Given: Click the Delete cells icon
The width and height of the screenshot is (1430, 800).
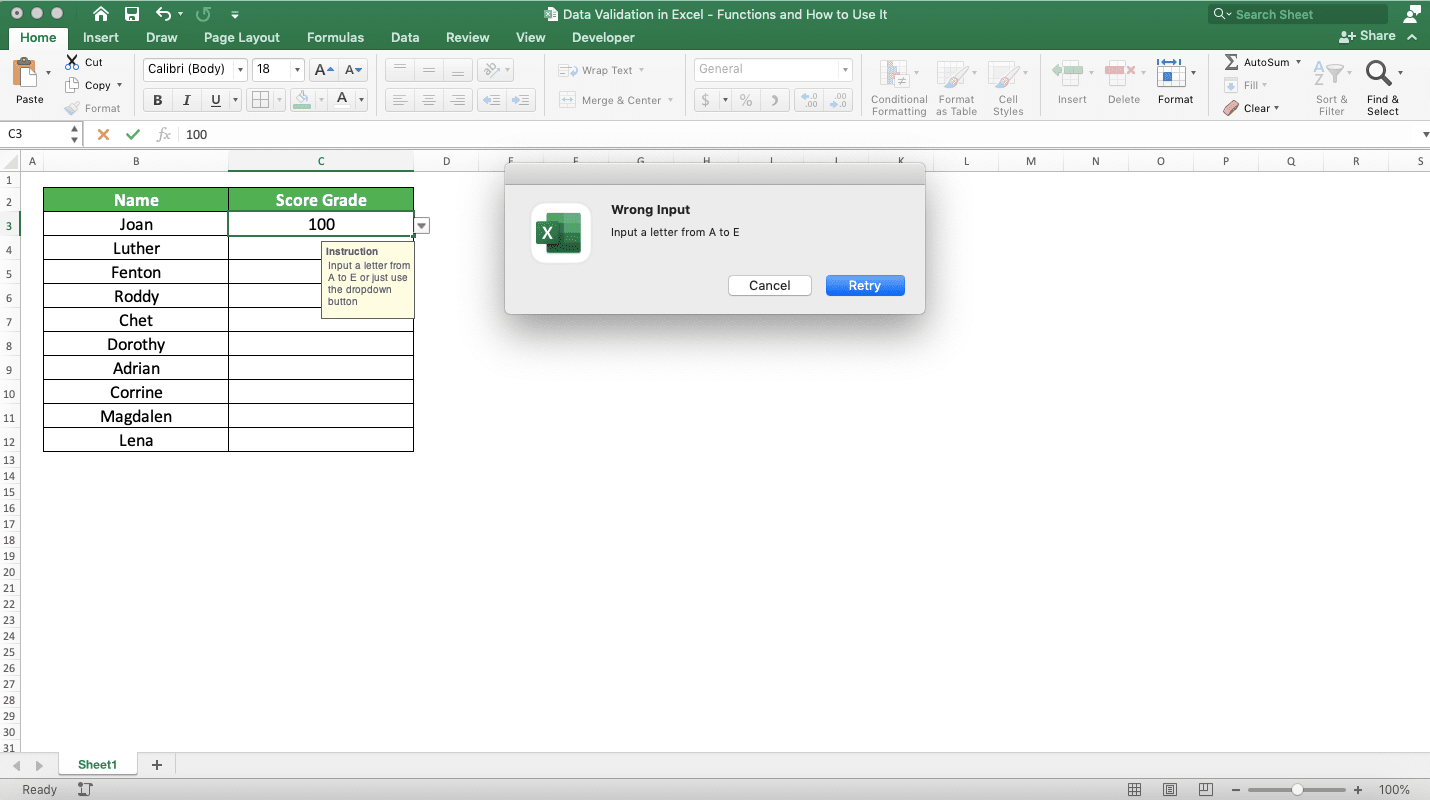Looking at the screenshot, I should (1119, 72).
